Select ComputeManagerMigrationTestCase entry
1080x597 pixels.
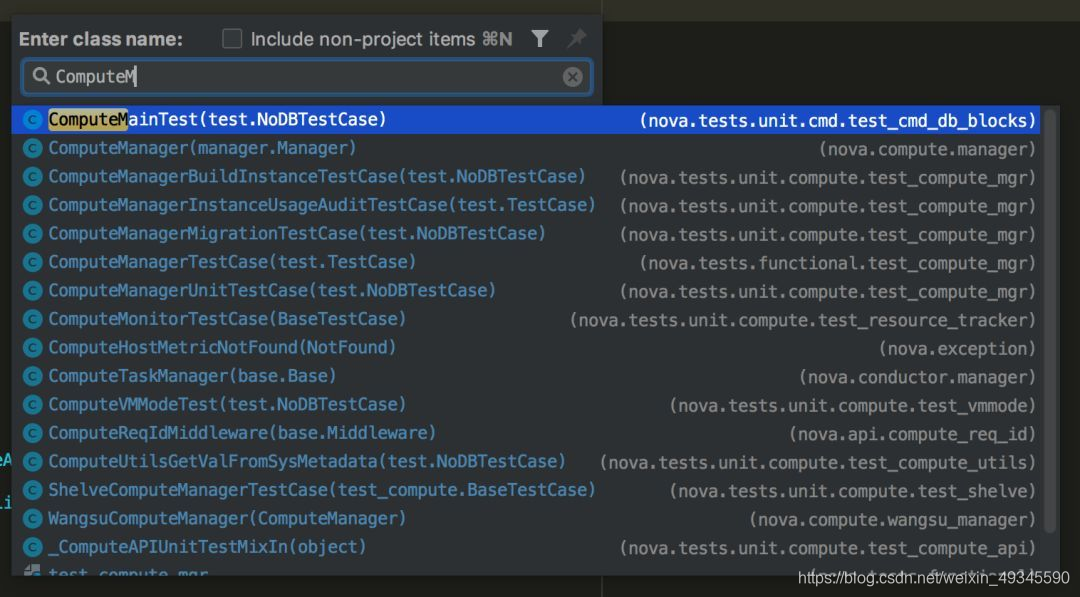(x=297, y=234)
